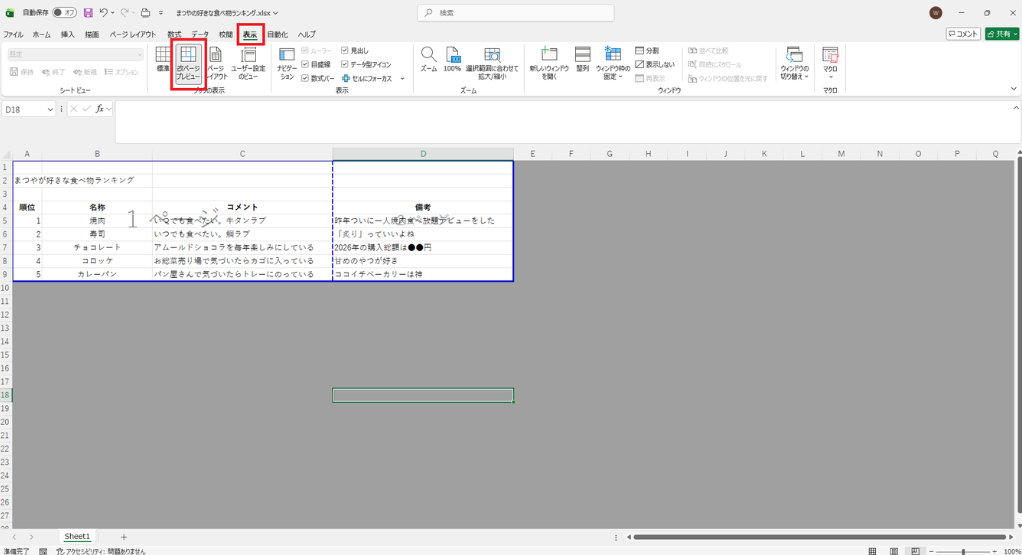Set zoom to 100% from ribbon
The height and width of the screenshot is (555, 1022).
[x=452, y=60]
